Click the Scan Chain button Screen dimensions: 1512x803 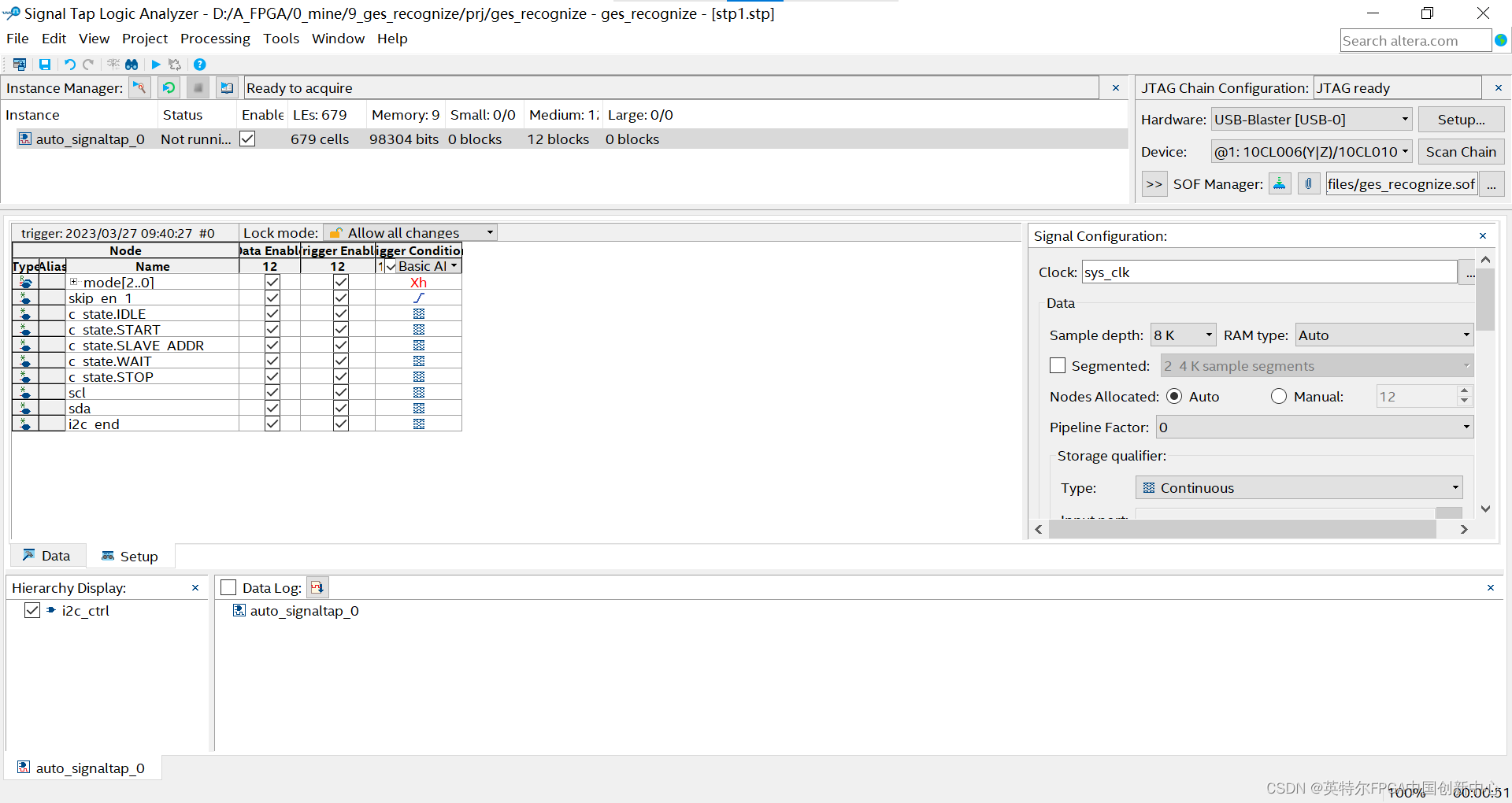point(1461,151)
